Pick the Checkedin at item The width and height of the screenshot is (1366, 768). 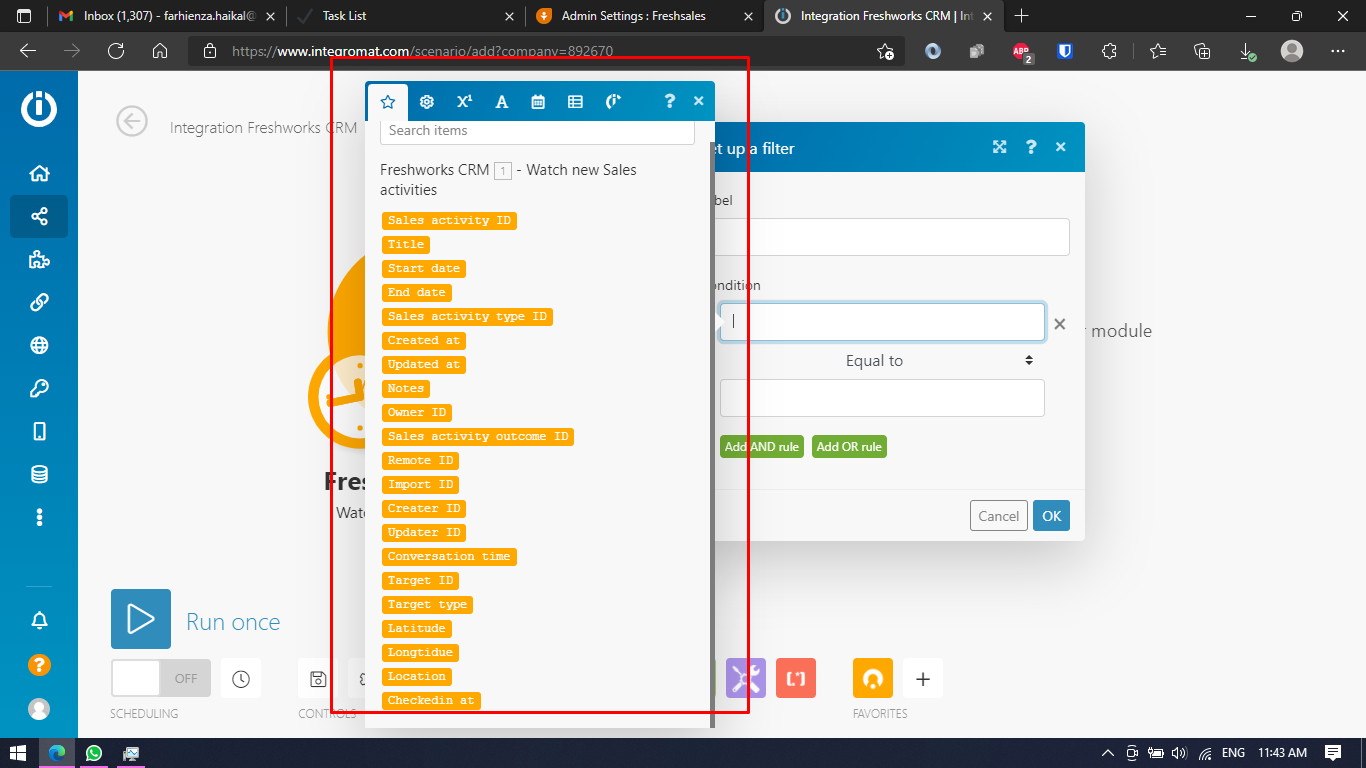431,700
